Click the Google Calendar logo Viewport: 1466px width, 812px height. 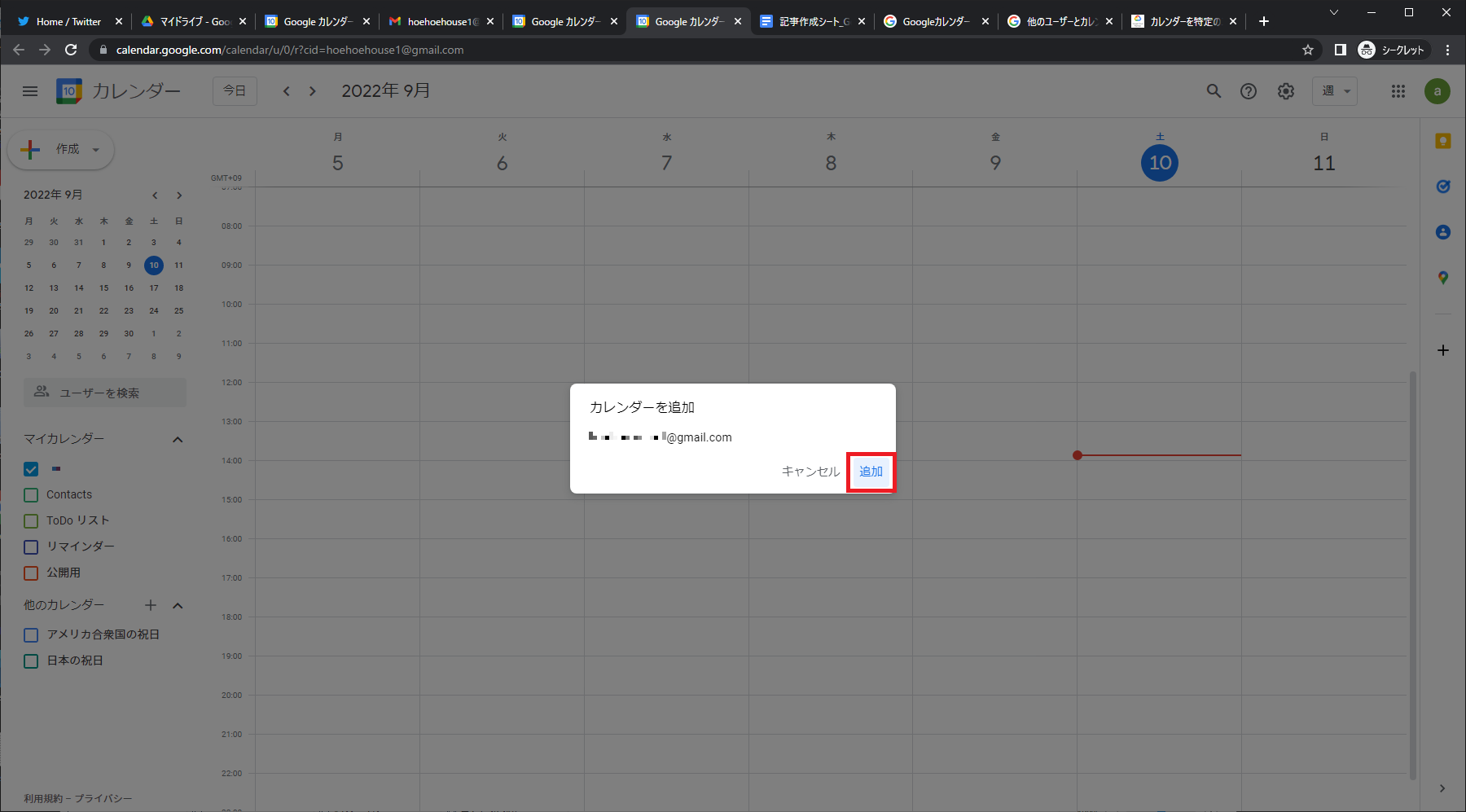[x=69, y=91]
